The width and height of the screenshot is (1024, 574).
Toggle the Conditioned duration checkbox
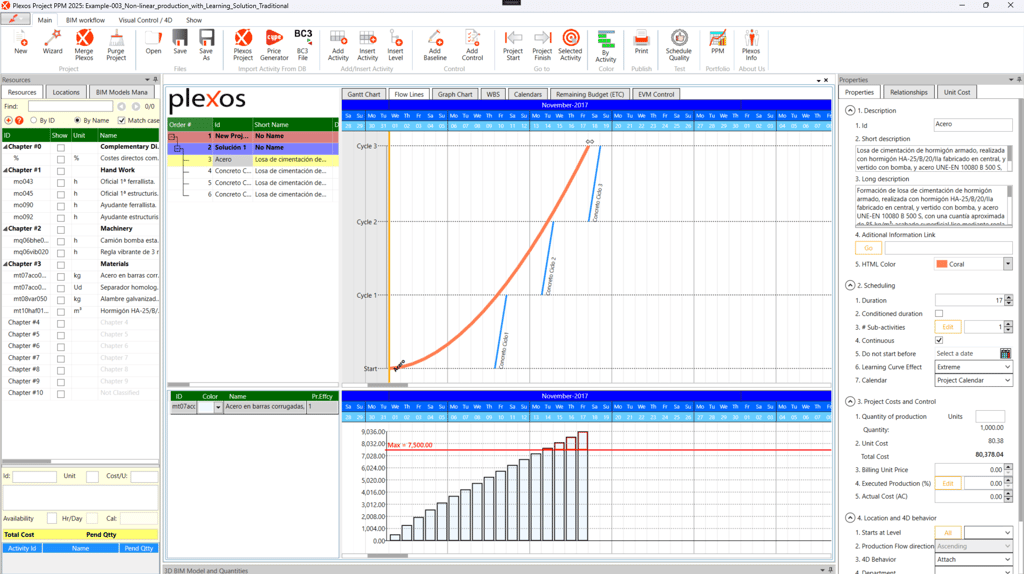(x=939, y=313)
